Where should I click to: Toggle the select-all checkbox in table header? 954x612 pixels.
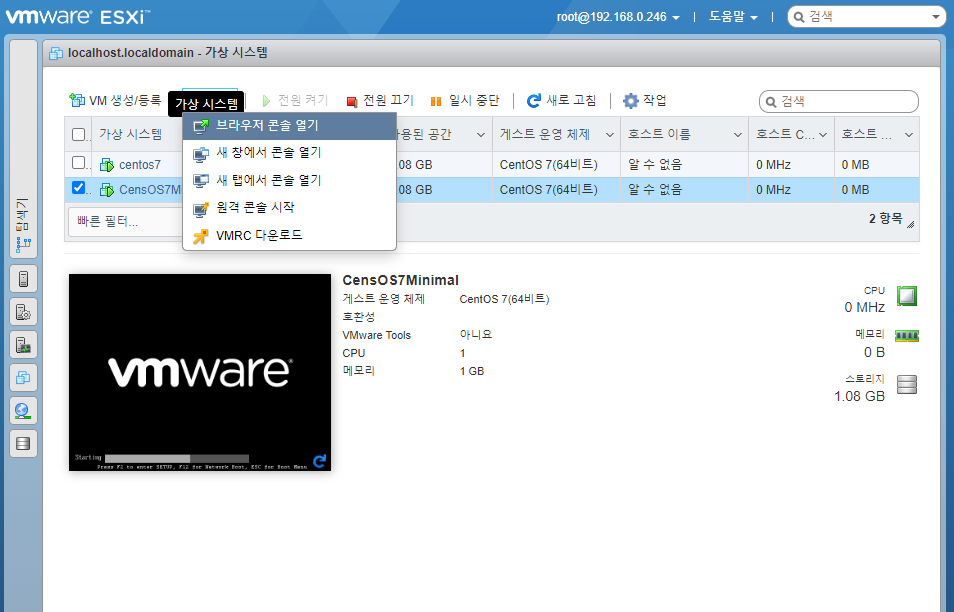click(x=78, y=134)
